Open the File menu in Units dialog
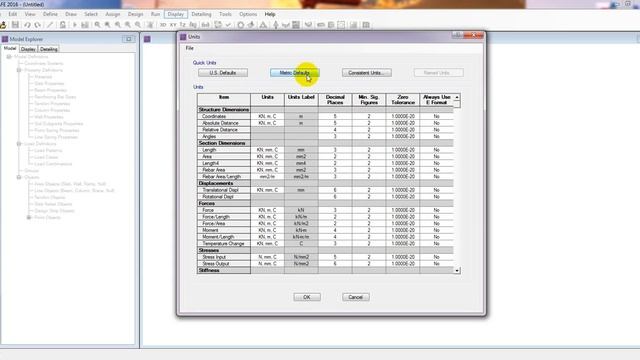The image size is (640, 360). tap(190, 48)
